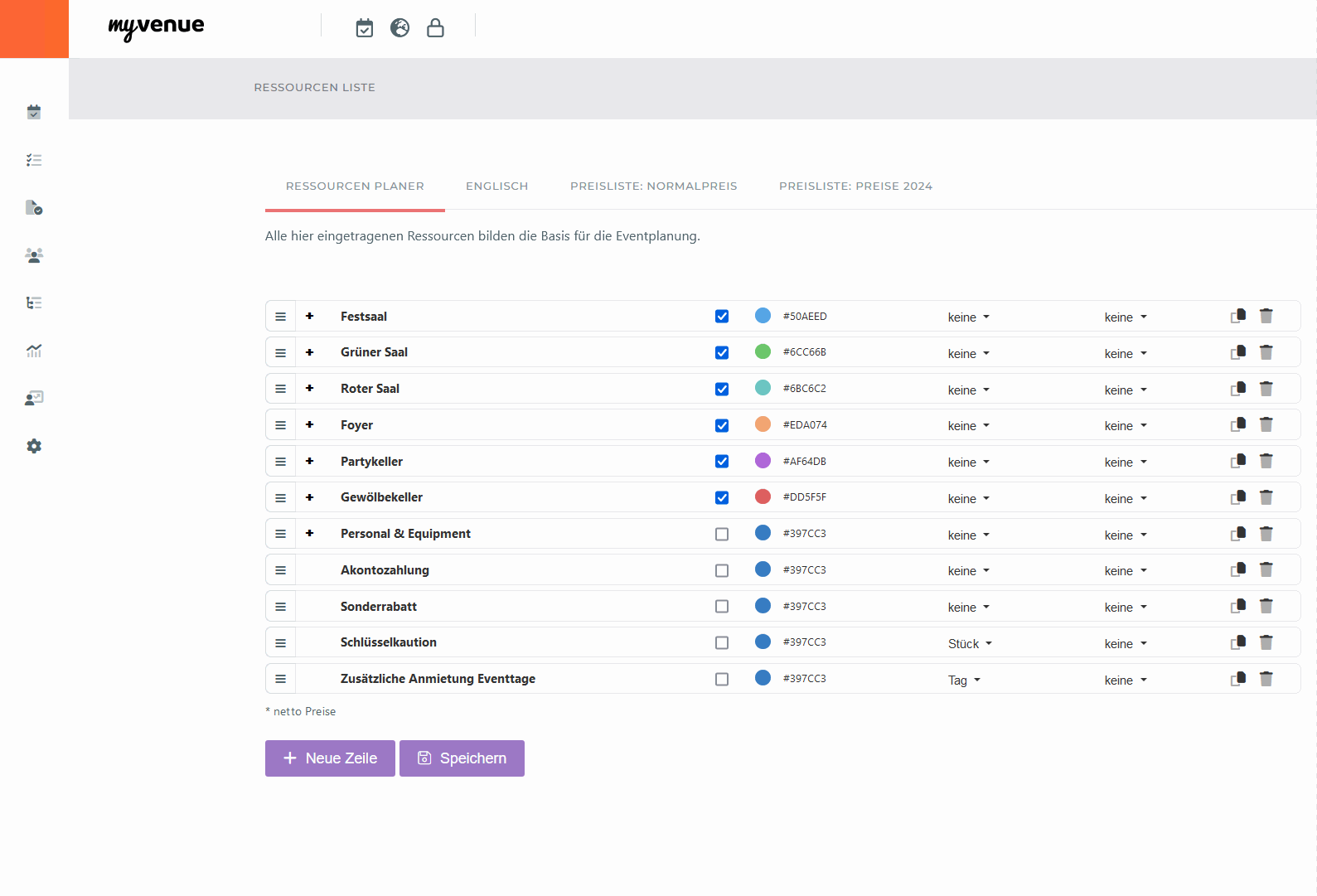The height and width of the screenshot is (896, 1317).
Task: Expand the Roter Saal row with plus icon
Action: [x=310, y=388]
